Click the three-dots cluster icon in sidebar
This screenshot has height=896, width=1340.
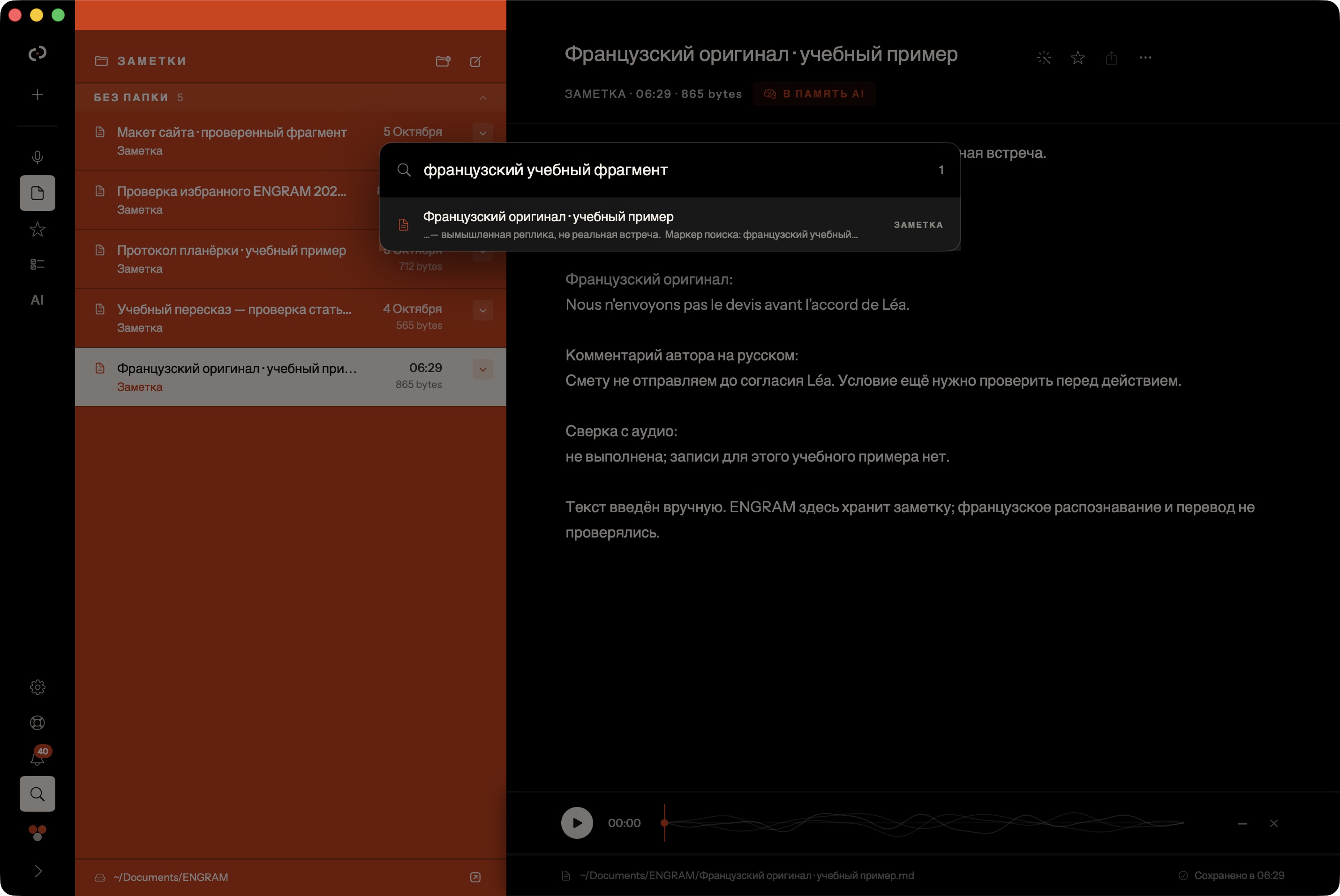[x=37, y=833]
